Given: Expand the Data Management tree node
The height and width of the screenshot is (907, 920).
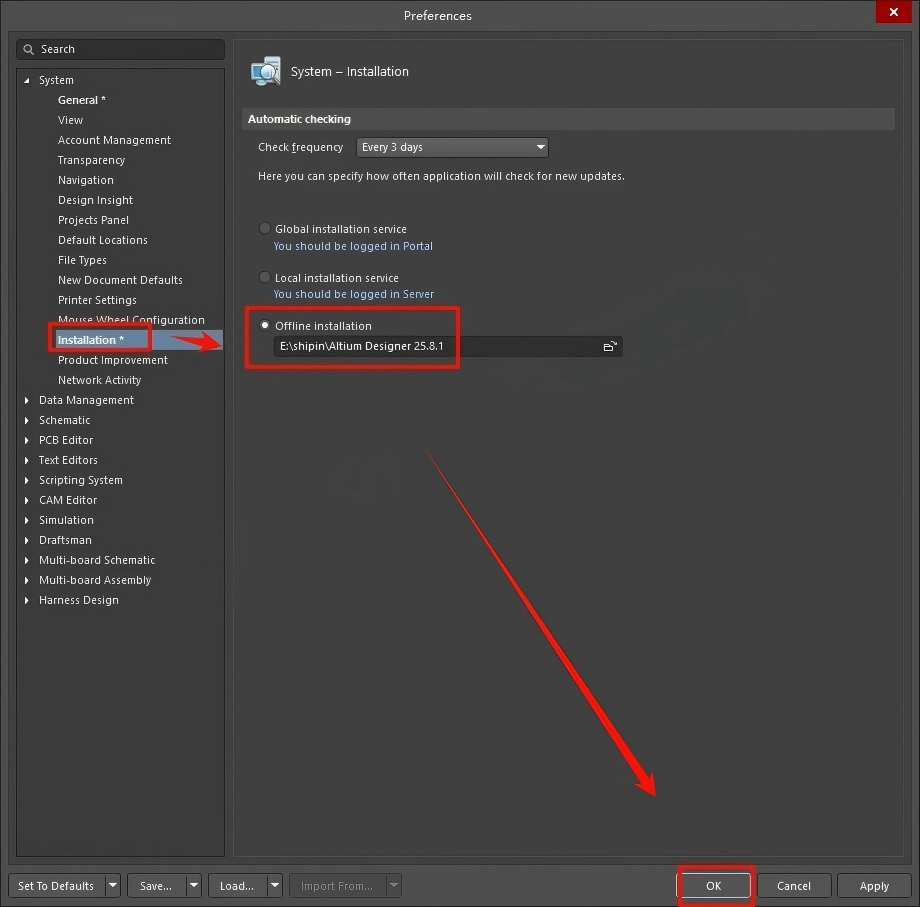Looking at the screenshot, I should click(x=26, y=400).
